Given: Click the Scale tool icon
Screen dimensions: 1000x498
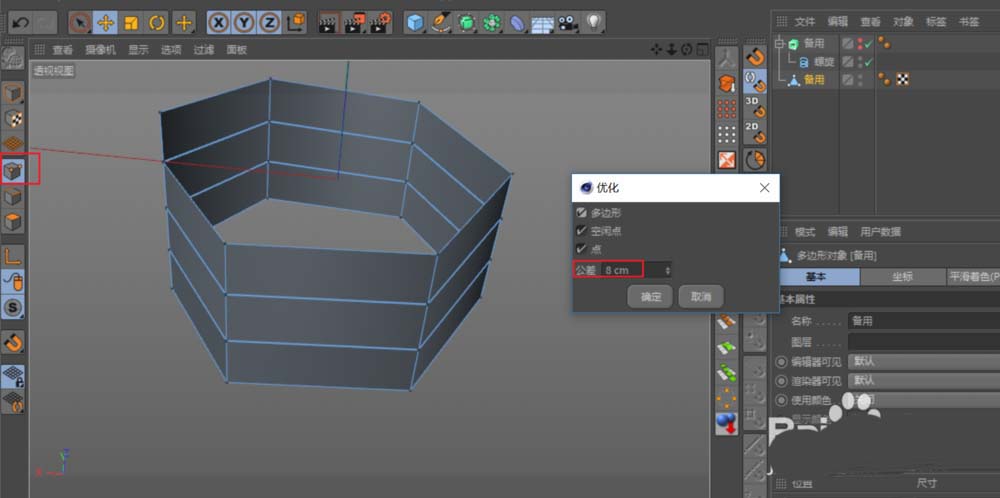Looking at the screenshot, I should click(131, 22).
